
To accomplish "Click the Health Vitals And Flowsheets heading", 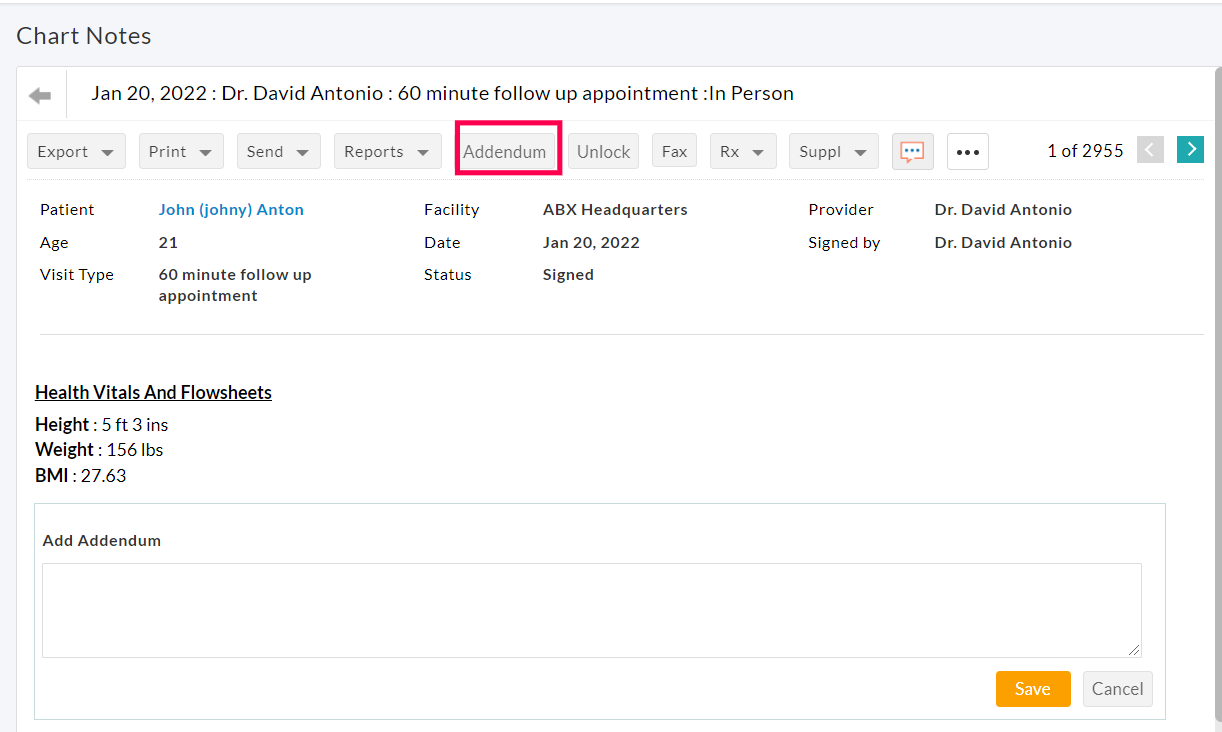I will click(153, 392).
